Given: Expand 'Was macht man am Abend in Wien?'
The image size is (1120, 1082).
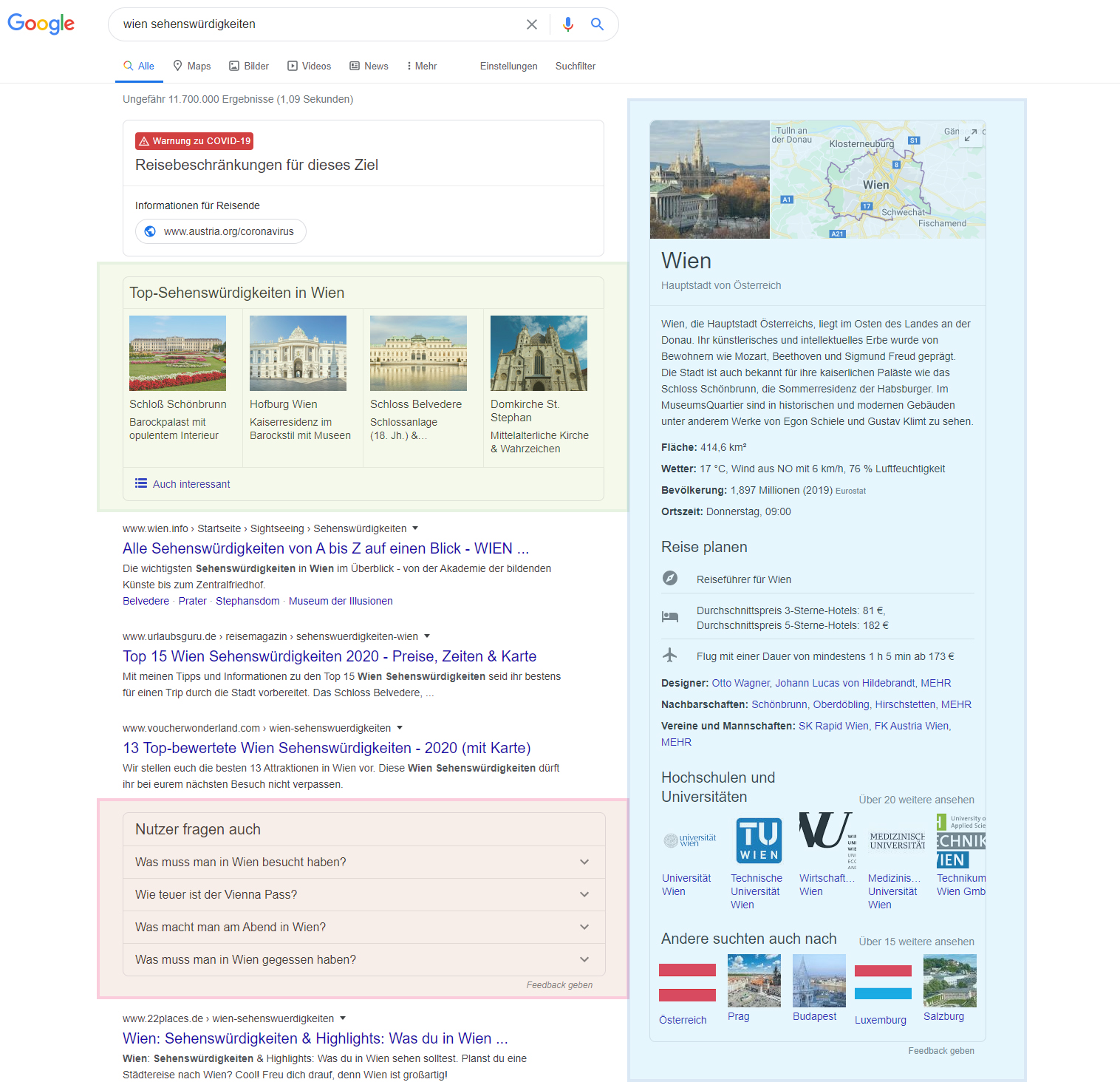Looking at the screenshot, I should click(364, 927).
